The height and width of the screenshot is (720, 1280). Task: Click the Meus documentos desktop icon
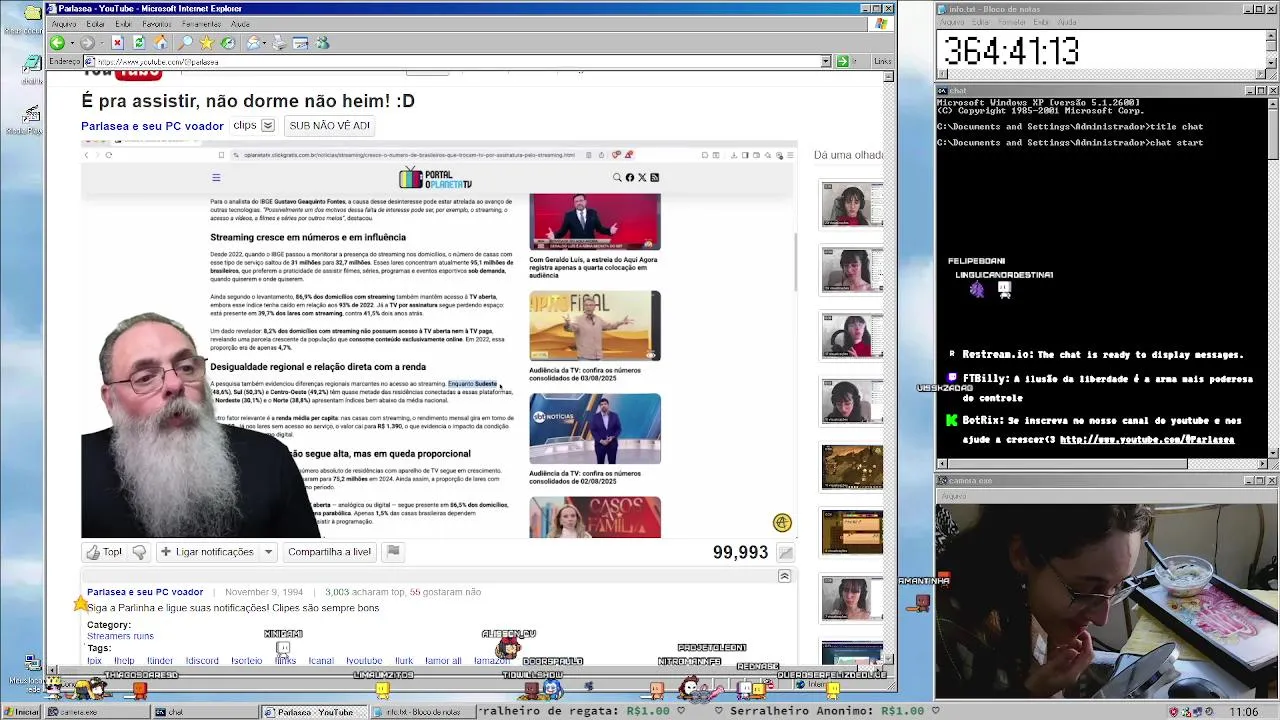tap(33, 18)
